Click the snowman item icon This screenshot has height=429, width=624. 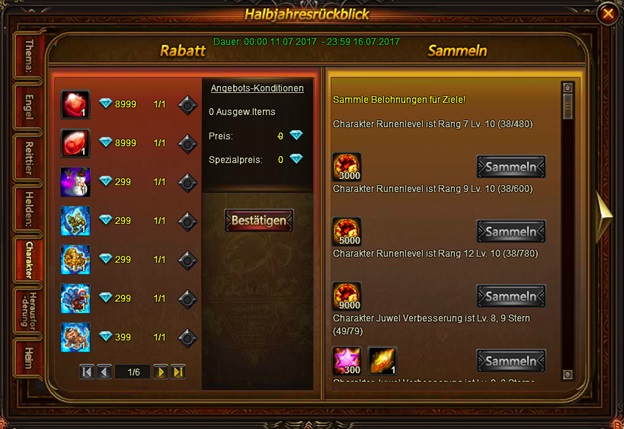[x=75, y=182]
